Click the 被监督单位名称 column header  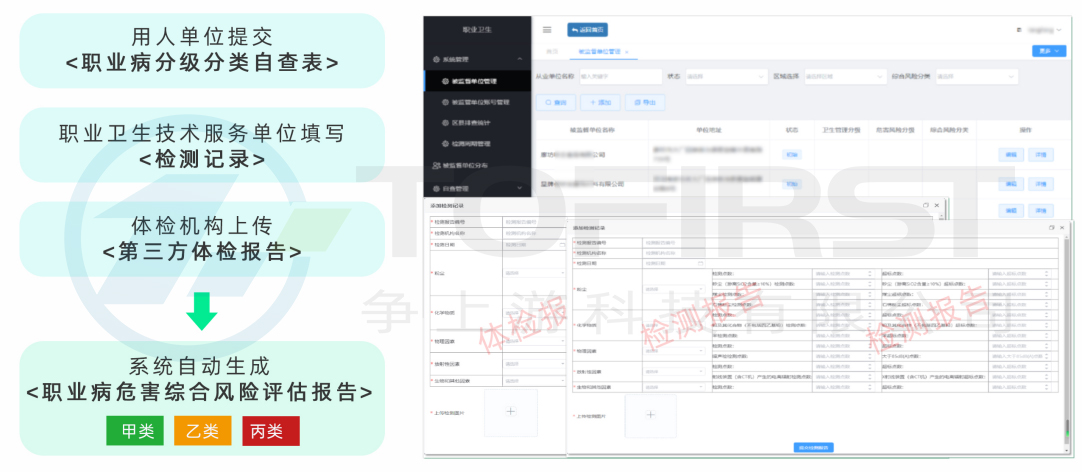pos(592,130)
